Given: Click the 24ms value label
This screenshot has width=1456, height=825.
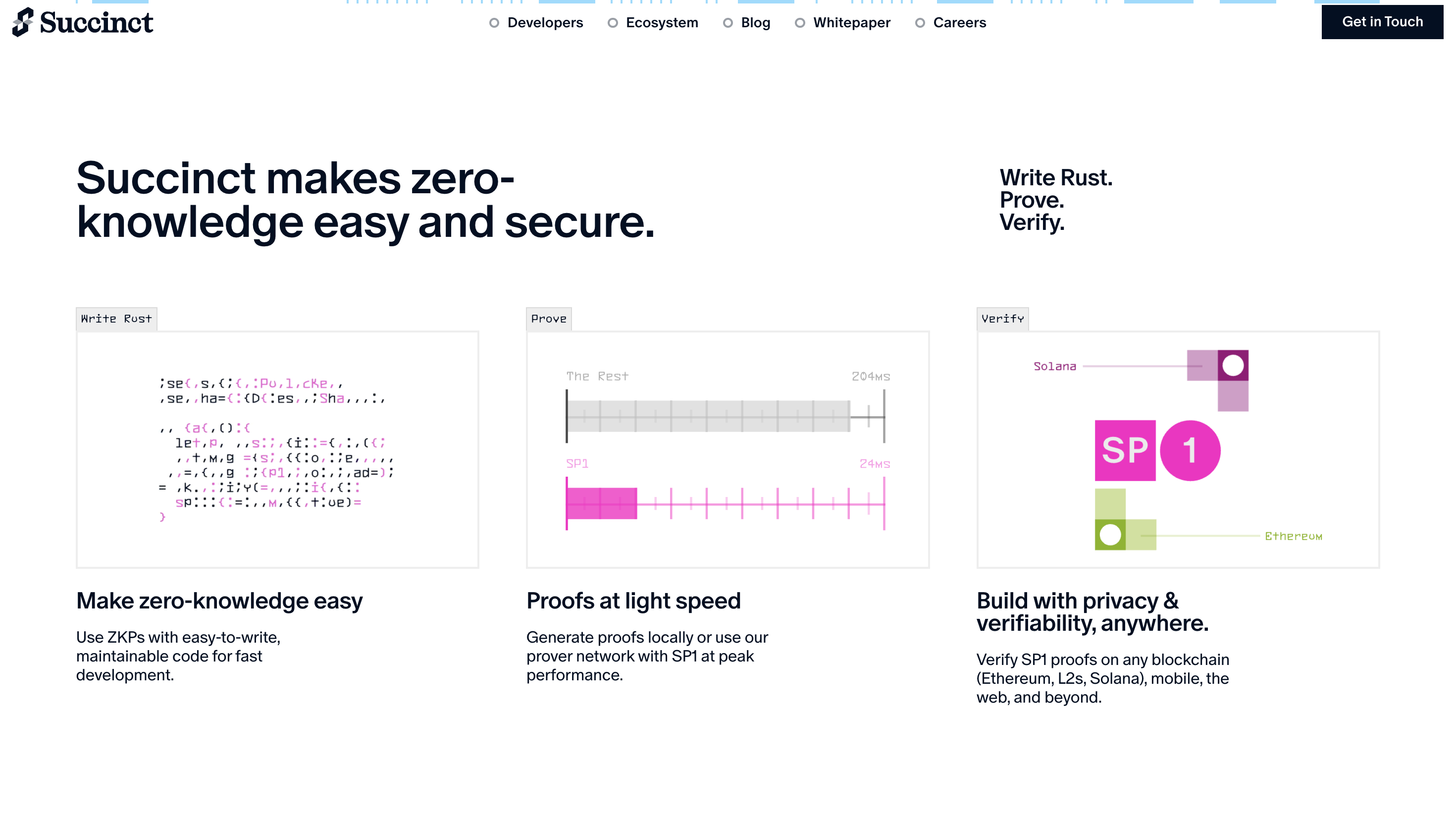Looking at the screenshot, I should tap(875, 464).
